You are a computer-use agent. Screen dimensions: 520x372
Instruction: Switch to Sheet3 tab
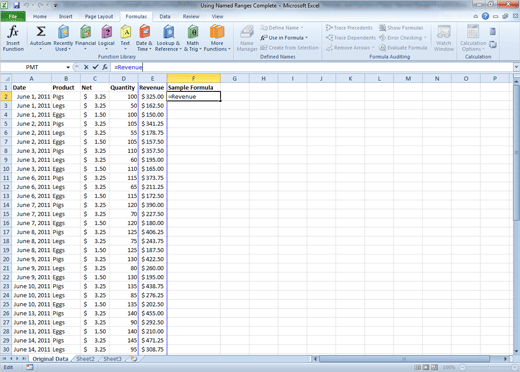point(112,359)
